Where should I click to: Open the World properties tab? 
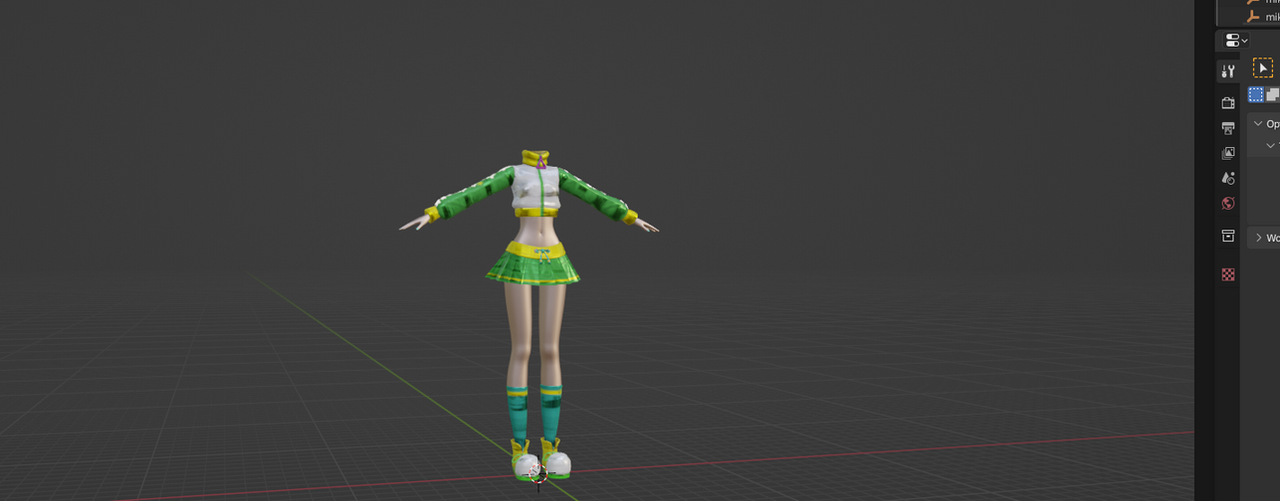pos(1228,203)
